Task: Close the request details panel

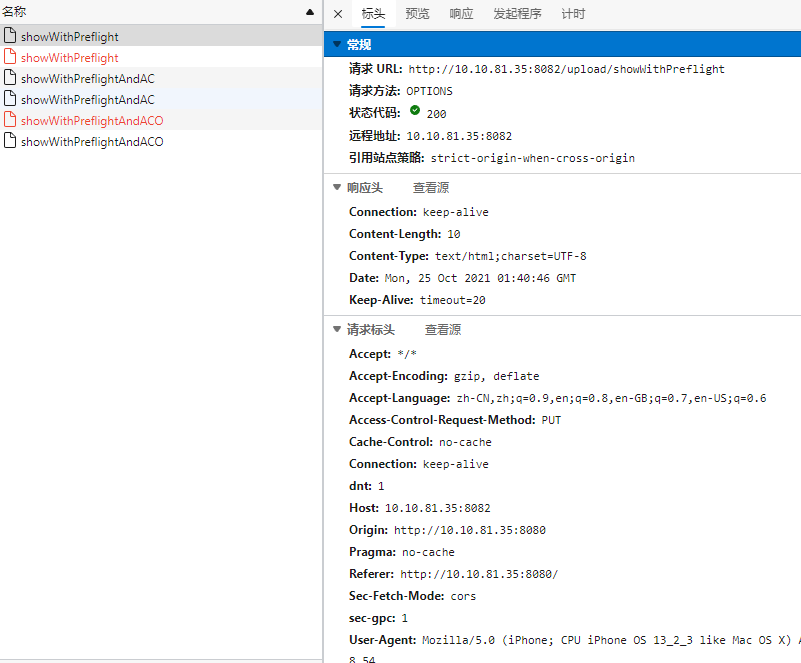Action: [x=338, y=14]
